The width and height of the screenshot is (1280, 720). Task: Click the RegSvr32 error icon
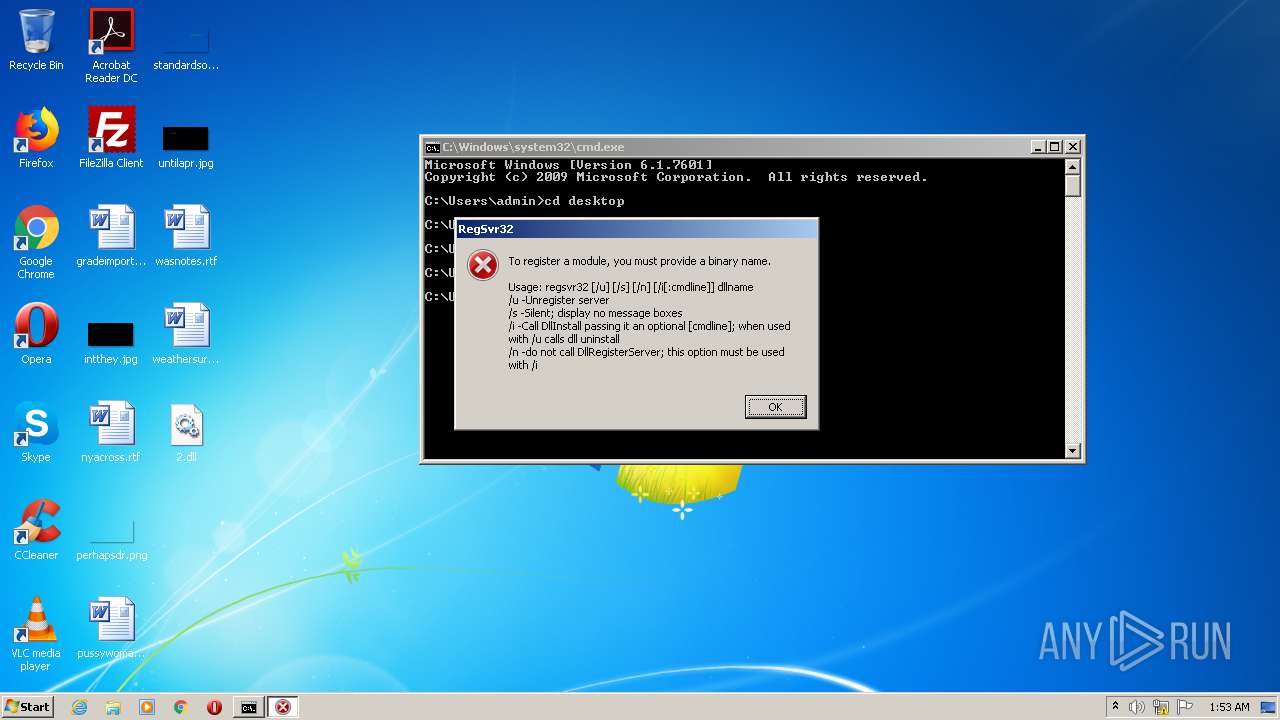coord(483,266)
